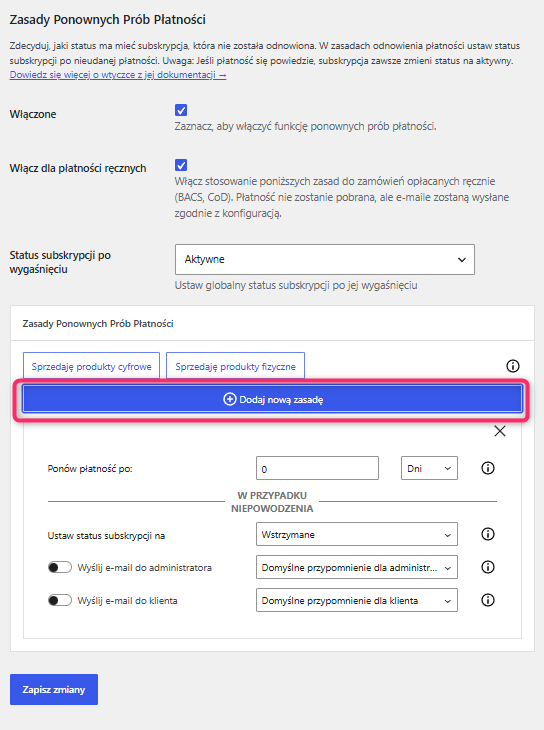
Task: Click info icon for administrator email template
Action: [x=488, y=567]
